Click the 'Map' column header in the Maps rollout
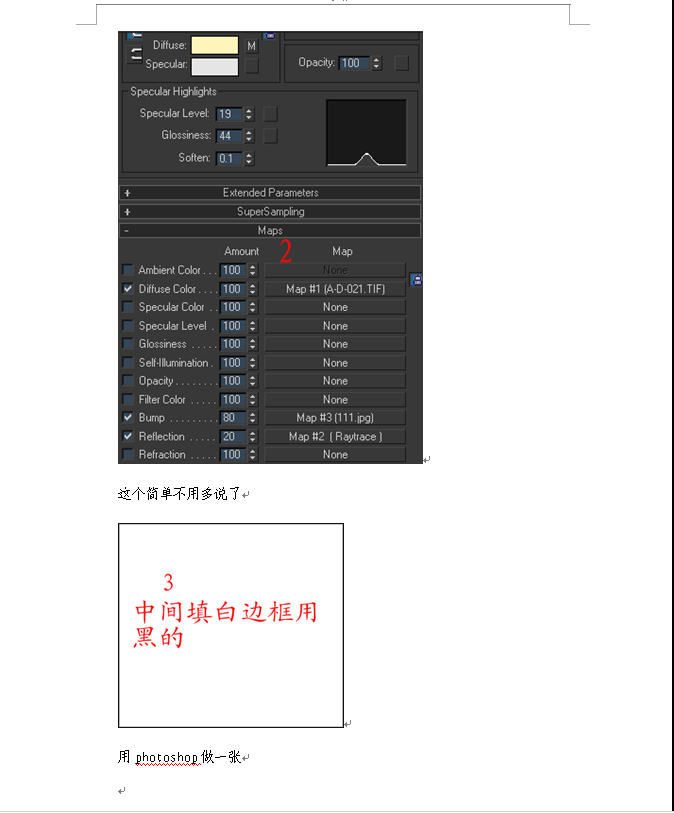The width and height of the screenshot is (674, 814). pyautogui.click(x=342, y=251)
